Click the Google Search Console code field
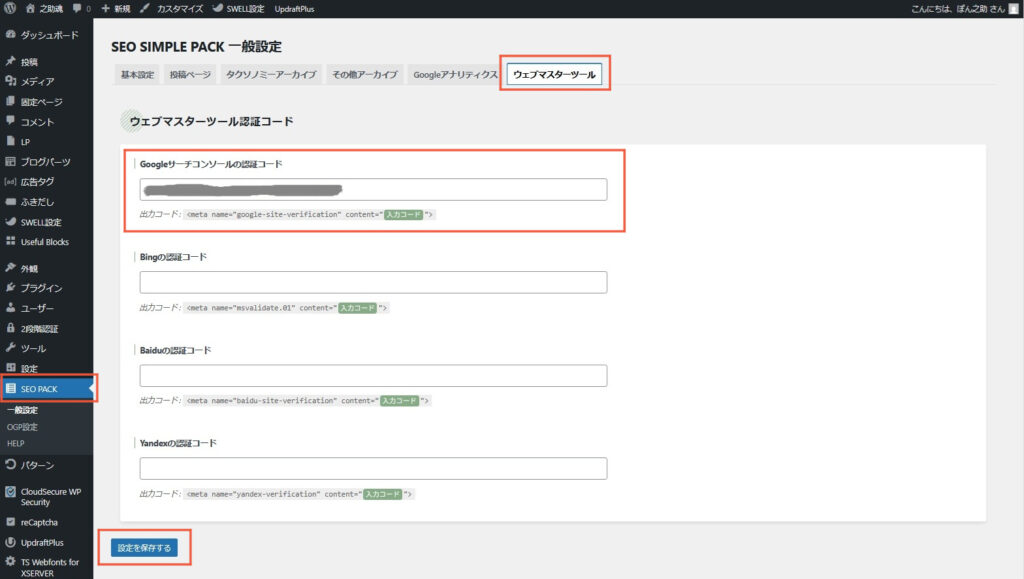 click(x=373, y=189)
